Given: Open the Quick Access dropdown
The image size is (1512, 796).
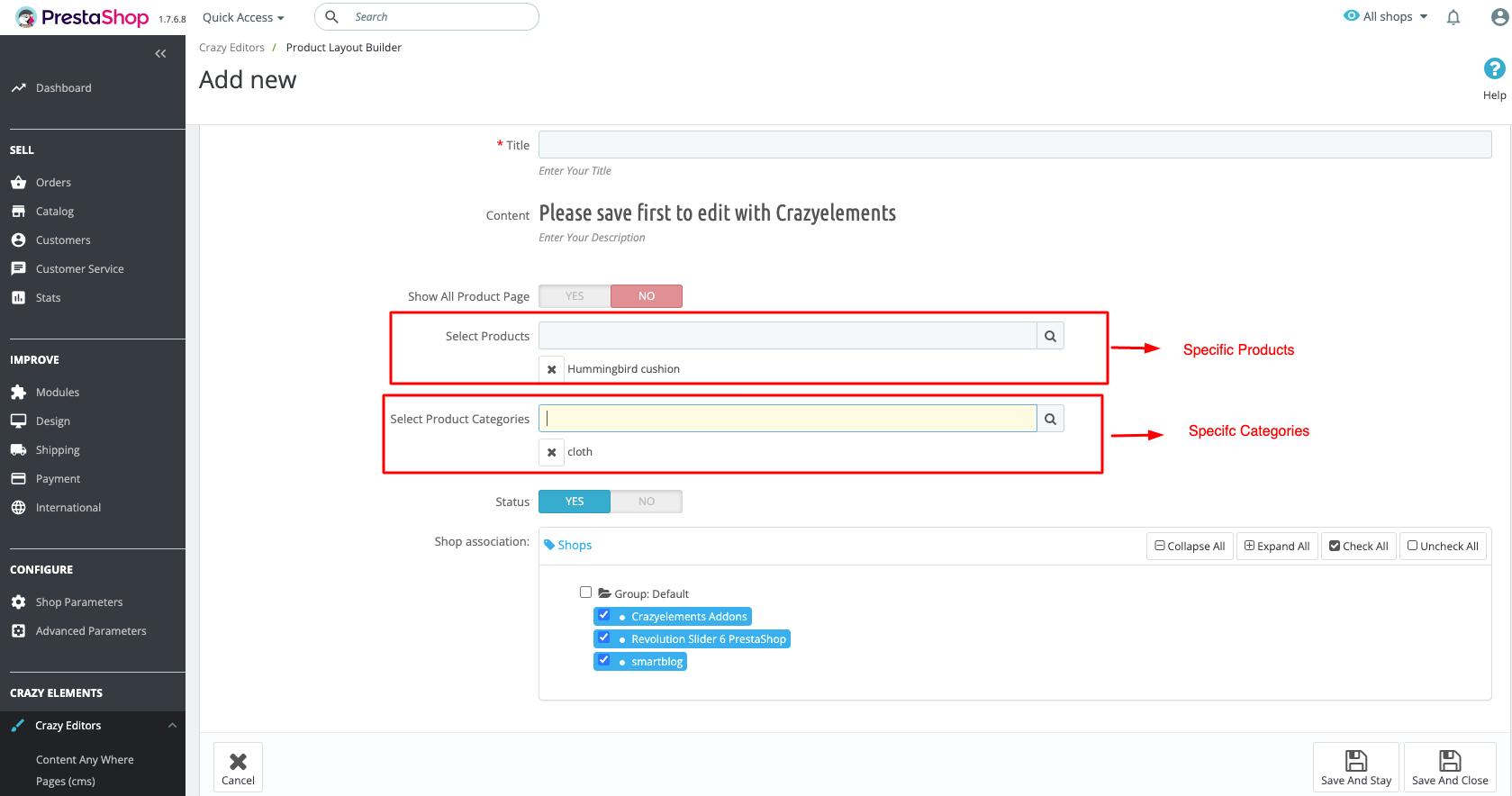Looking at the screenshot, I should pos(243,17).
